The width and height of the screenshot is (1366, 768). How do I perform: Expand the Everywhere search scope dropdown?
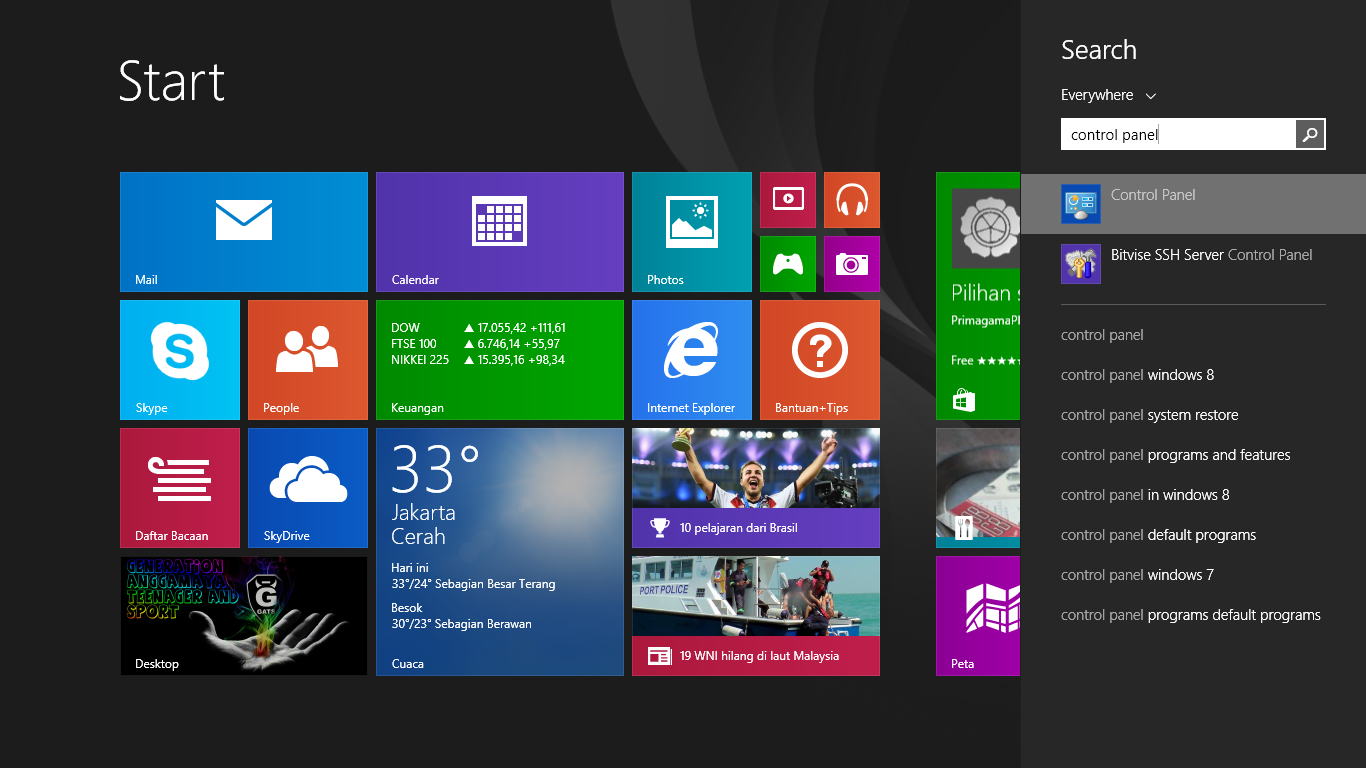point(1108,95)
